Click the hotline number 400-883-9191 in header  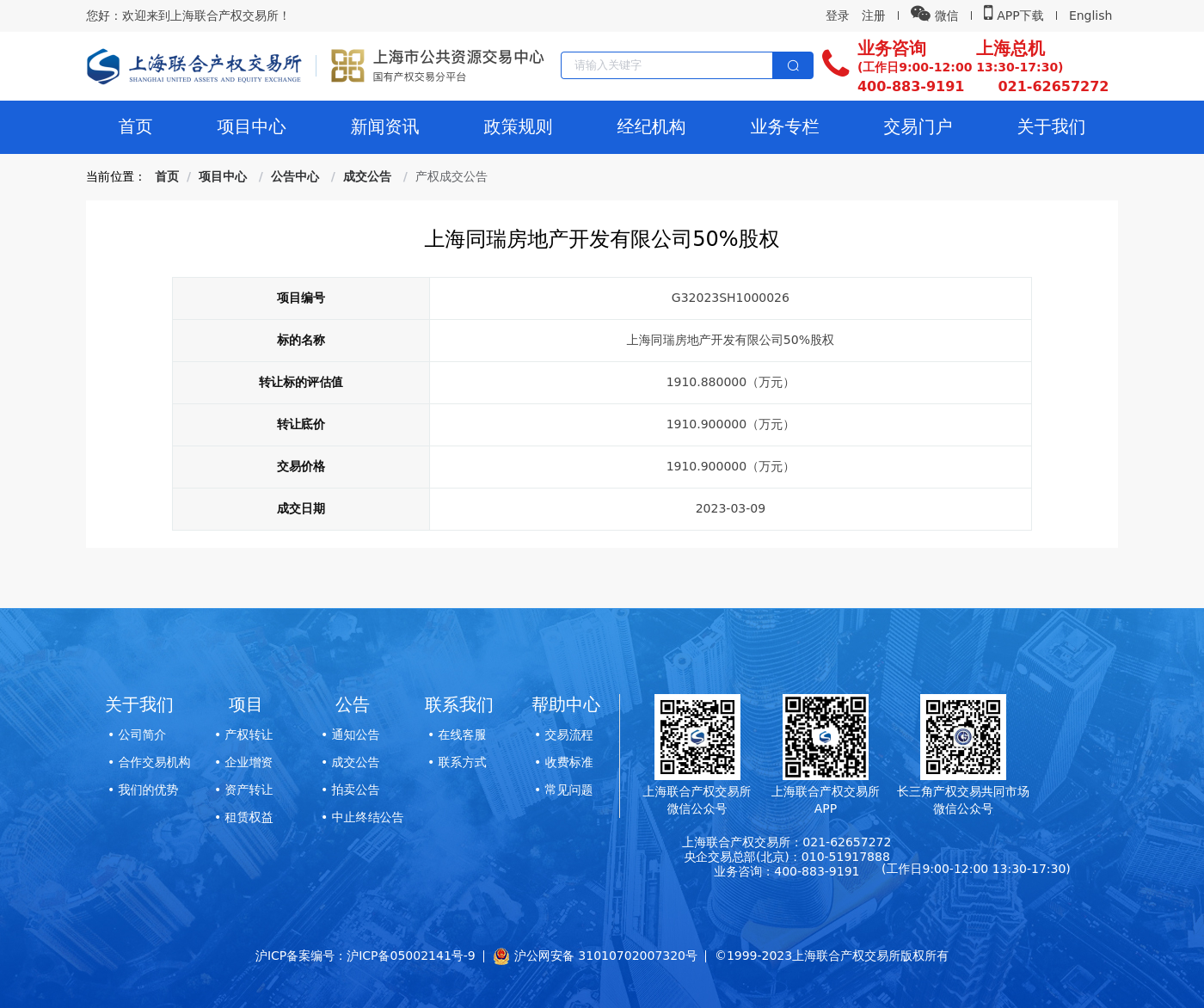911,86
